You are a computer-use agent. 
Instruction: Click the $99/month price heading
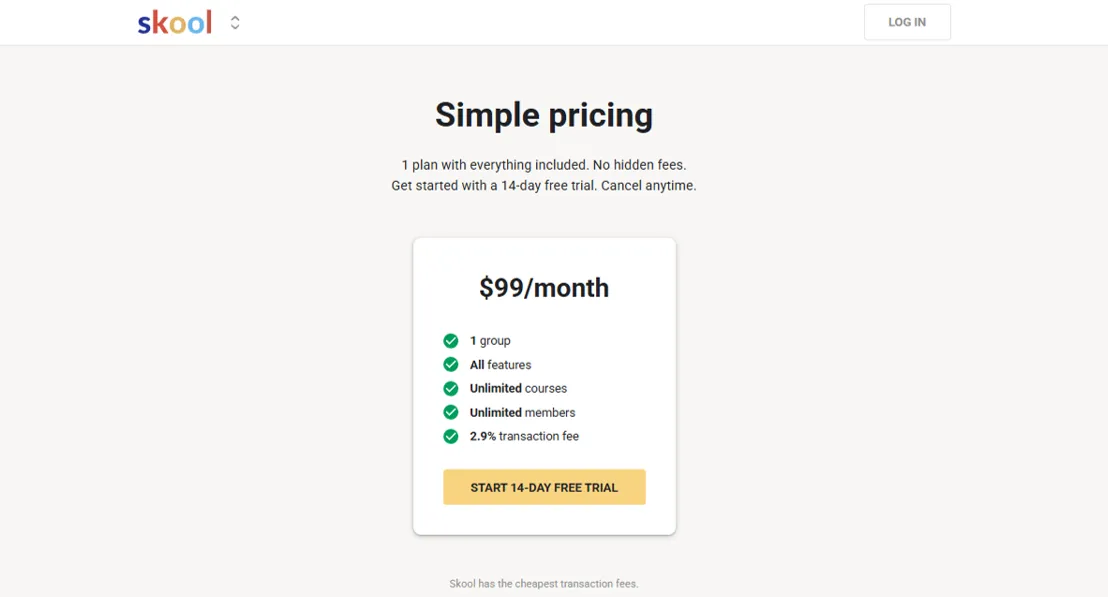pyautogui.click(x=544, y=288)
